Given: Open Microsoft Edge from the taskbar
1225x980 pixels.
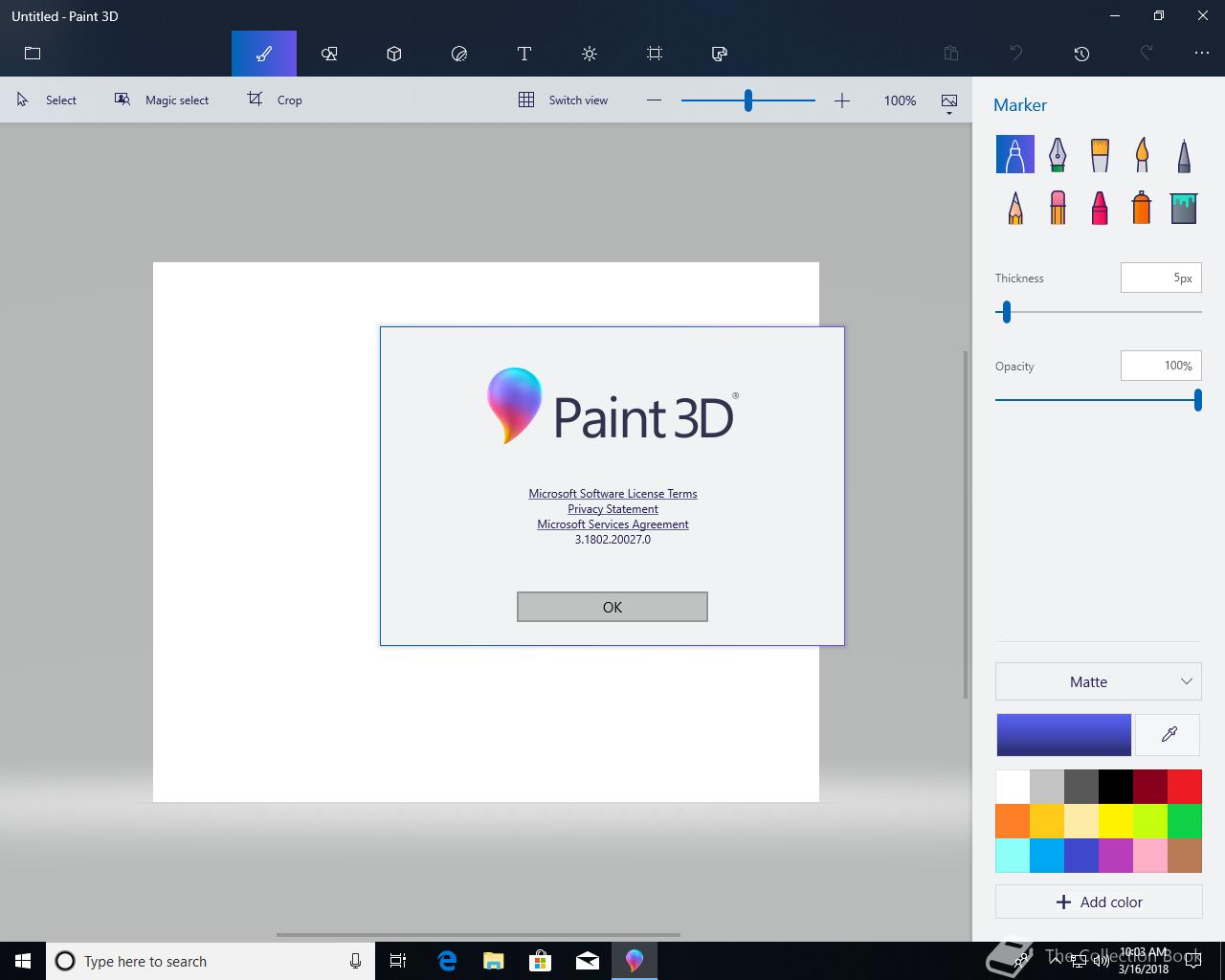Looking at the screenshot, I should (447, 961).
